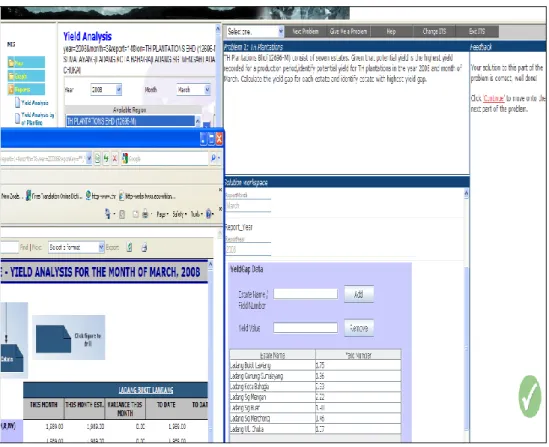Click the feeds icon in browser command bar
Image resolution: width=549 pixels, height=447 pixels.
coord(122,214)
